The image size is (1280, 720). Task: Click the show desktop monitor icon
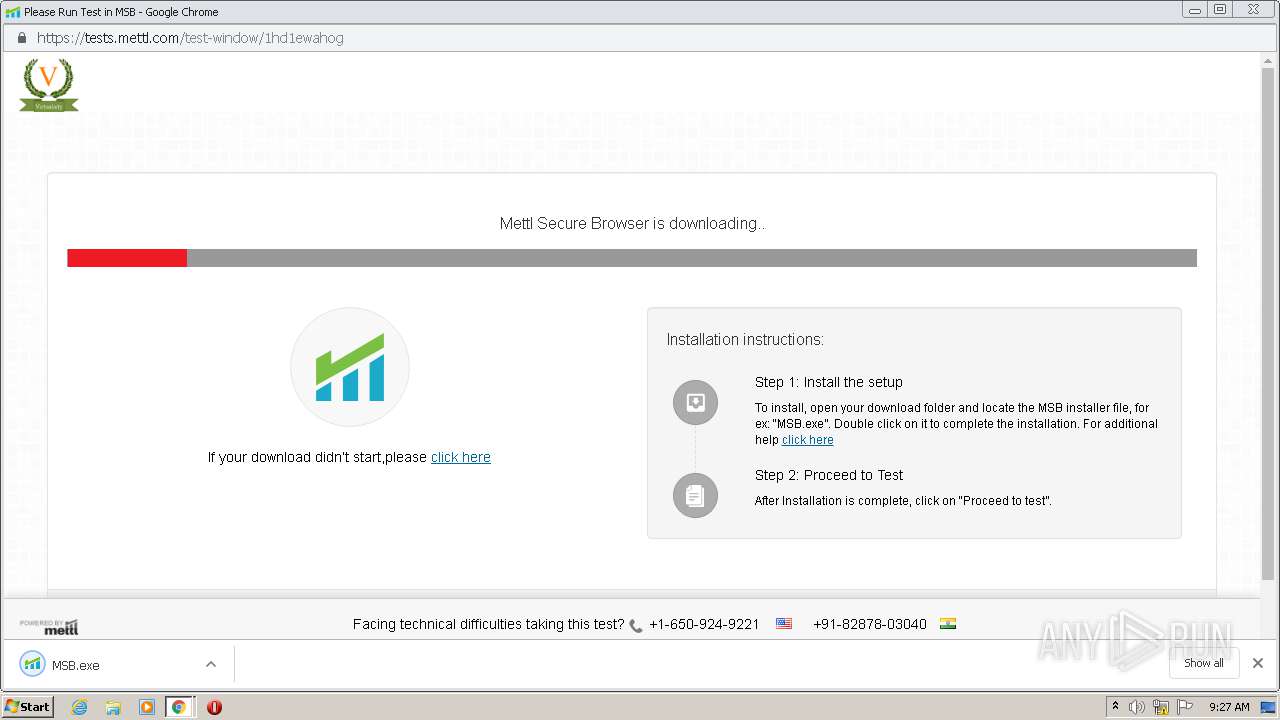point(1268,707)
